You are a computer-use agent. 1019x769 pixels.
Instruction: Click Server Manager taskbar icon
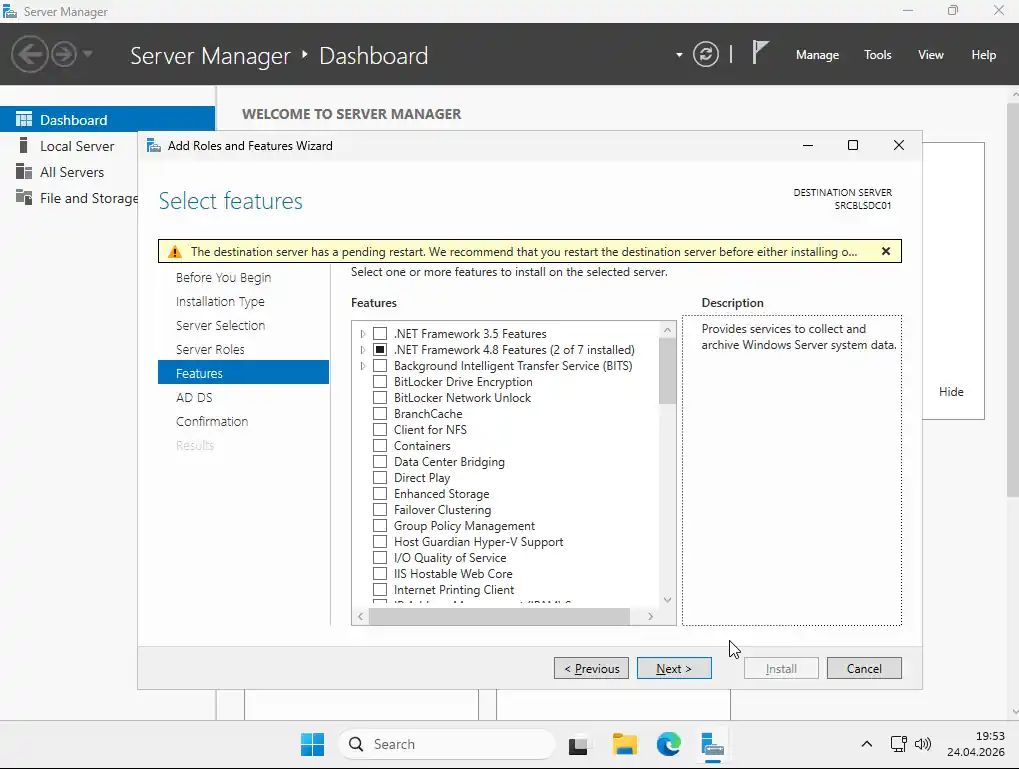(x=713, y=744)
